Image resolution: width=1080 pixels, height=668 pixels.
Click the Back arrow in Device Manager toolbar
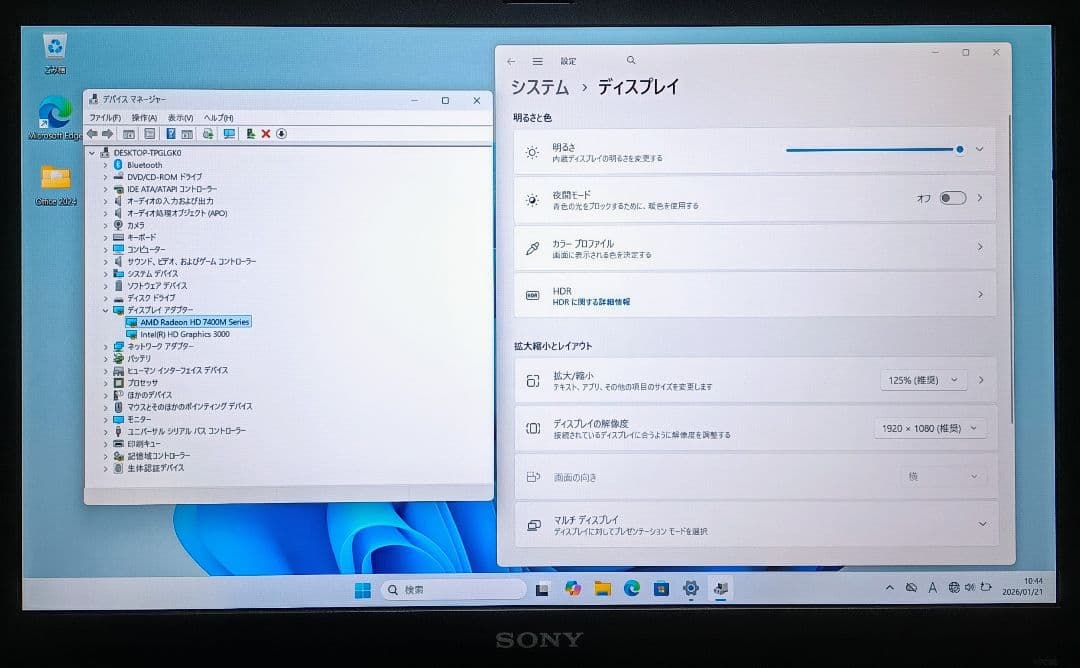point(94,133)
